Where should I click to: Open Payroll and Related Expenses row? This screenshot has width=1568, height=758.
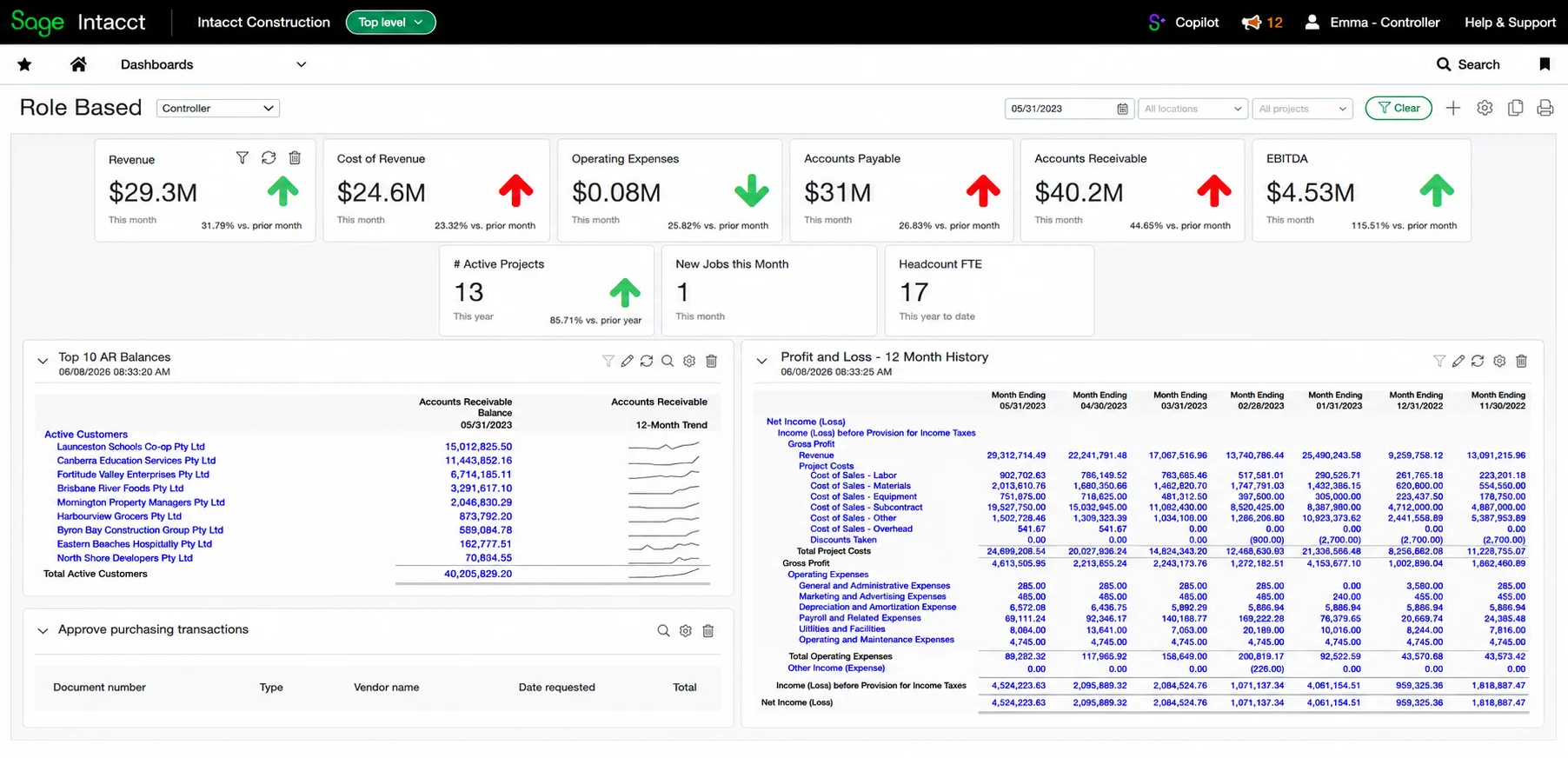(860, 618)
